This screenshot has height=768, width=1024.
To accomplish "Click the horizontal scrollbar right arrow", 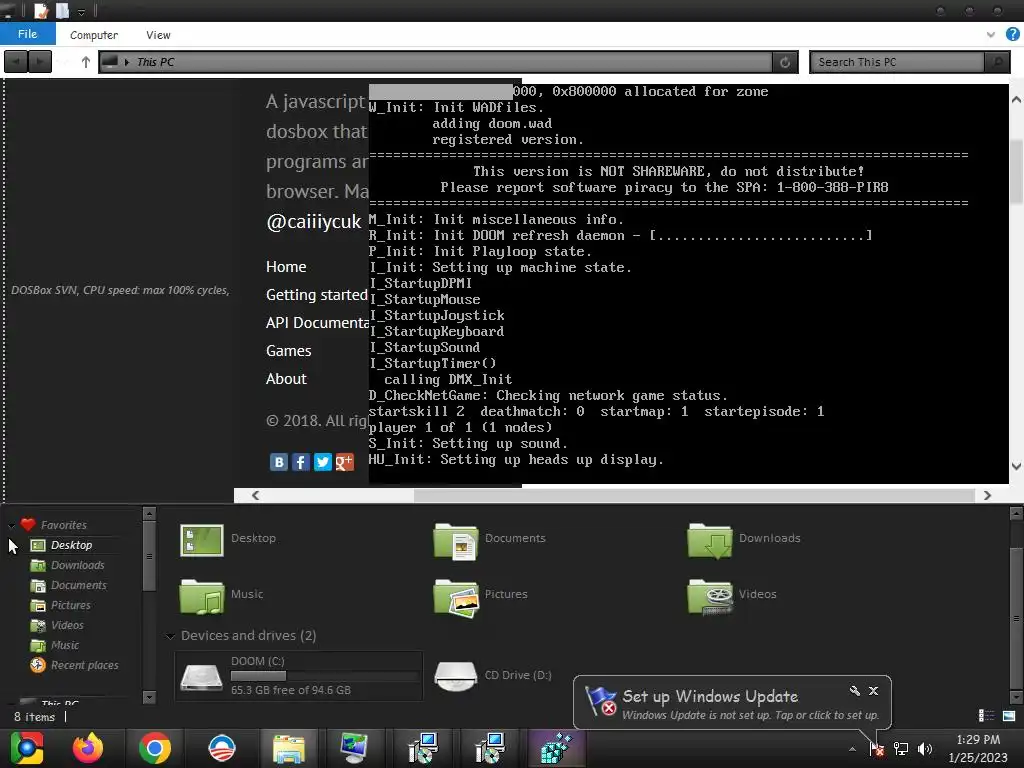I will (x=987, y=496).
